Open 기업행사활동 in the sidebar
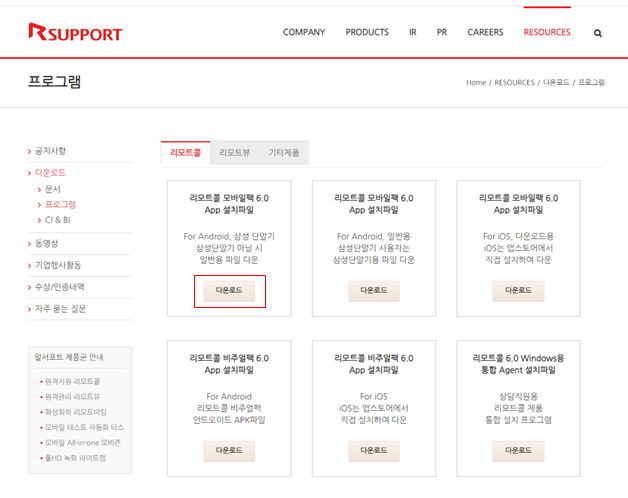 tap(58, 265)
